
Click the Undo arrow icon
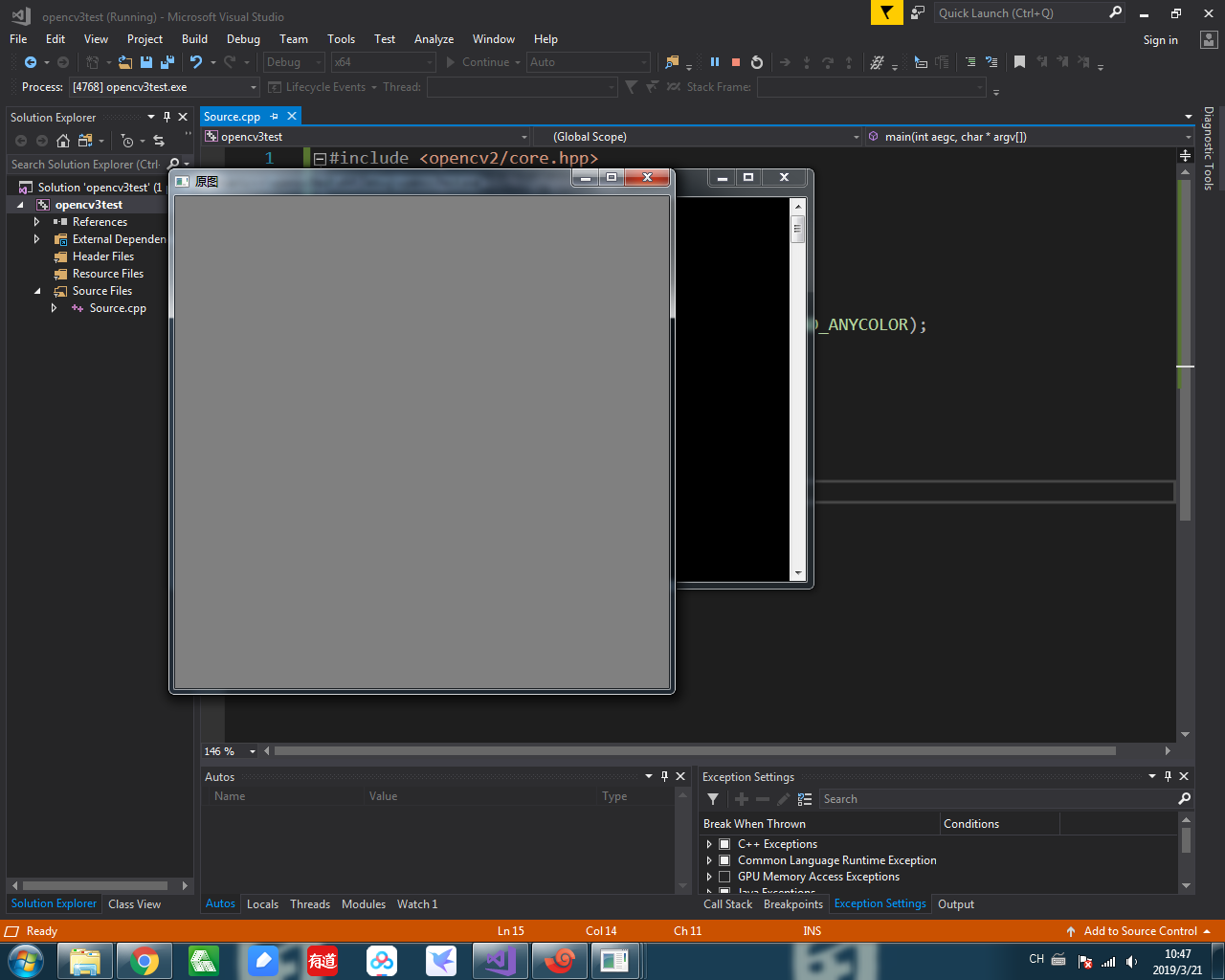tap(196, 62)
